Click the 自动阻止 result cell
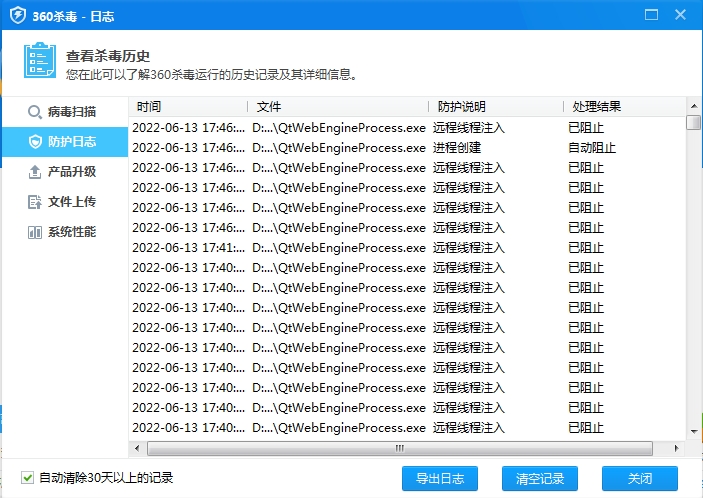Screen dimensions: 703x498 click(x=592, y=147)
